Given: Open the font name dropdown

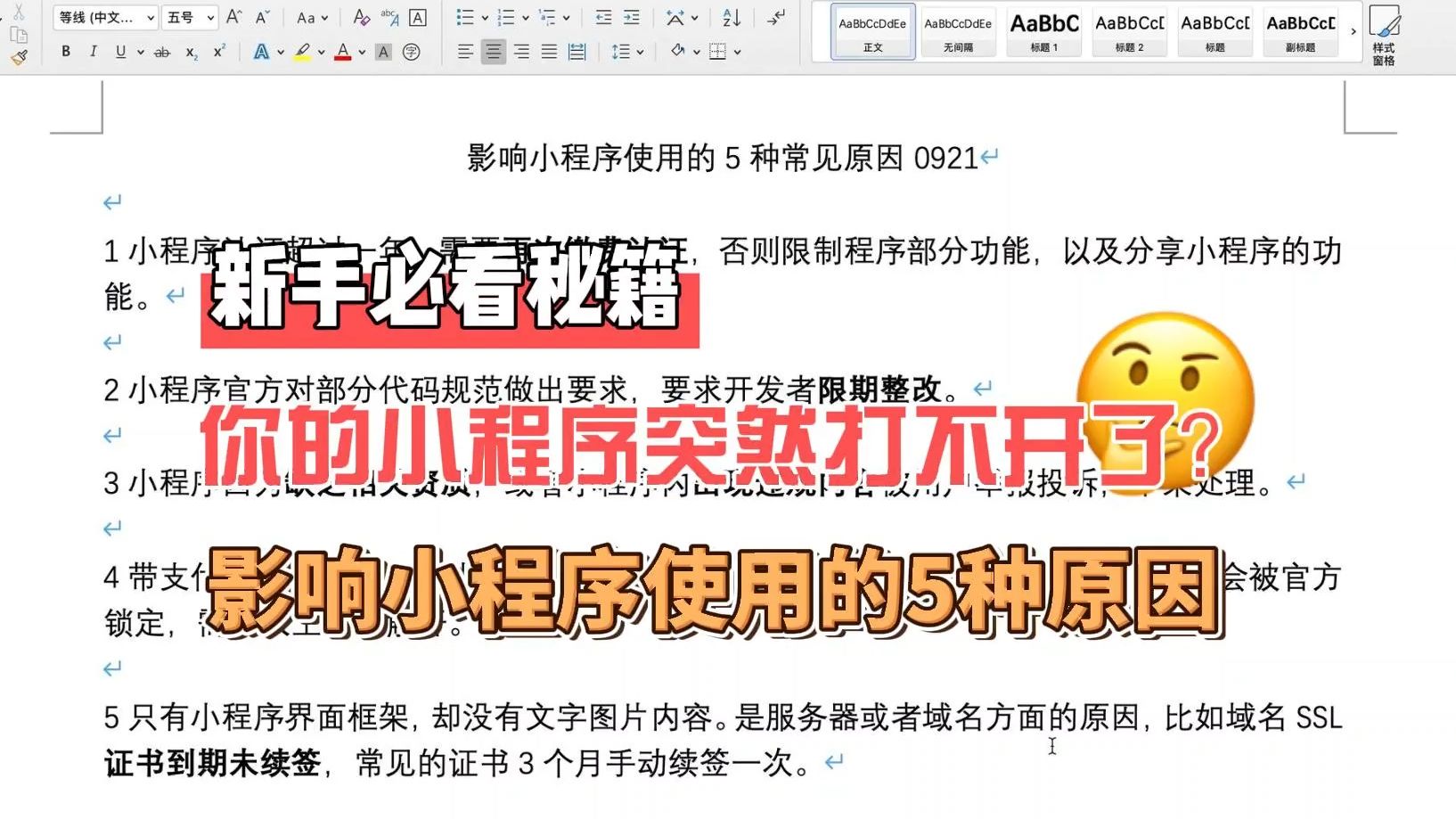Looking at the screenshot, I should coord(105,17).
